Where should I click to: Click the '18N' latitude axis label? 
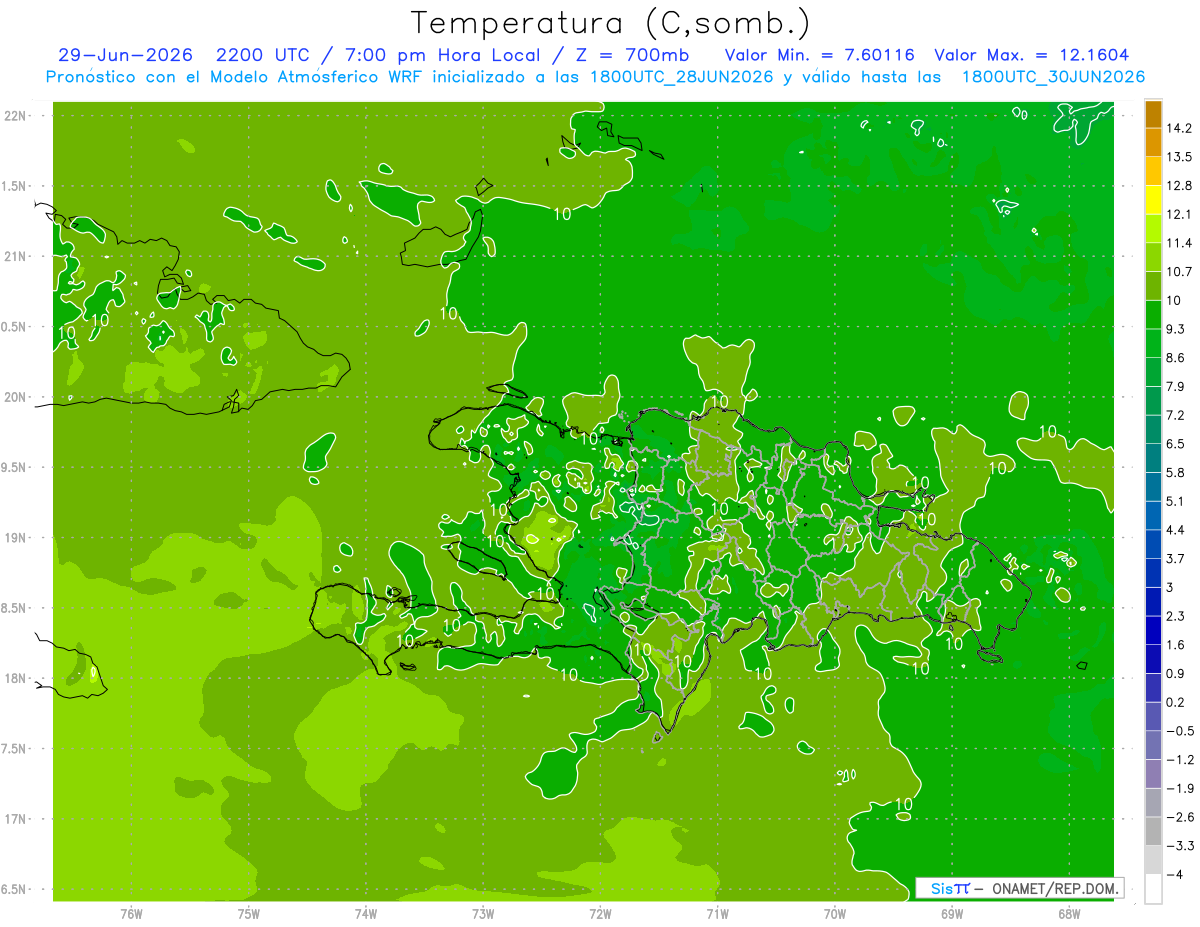[x=15, y=678]
